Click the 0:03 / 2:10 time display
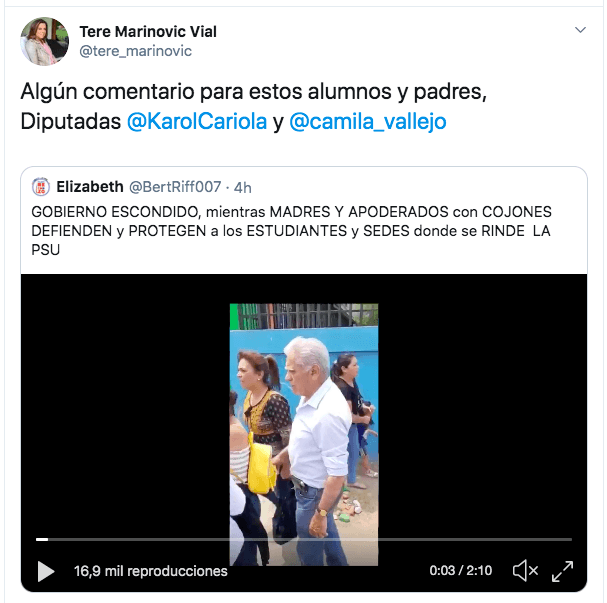 tap(461, 570)
